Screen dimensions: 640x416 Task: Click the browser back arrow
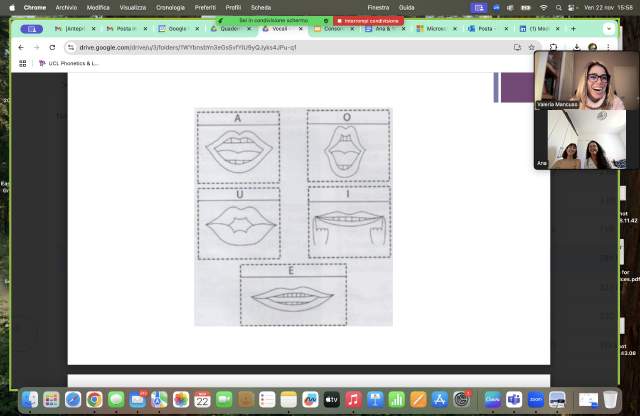tap(21, 47)
